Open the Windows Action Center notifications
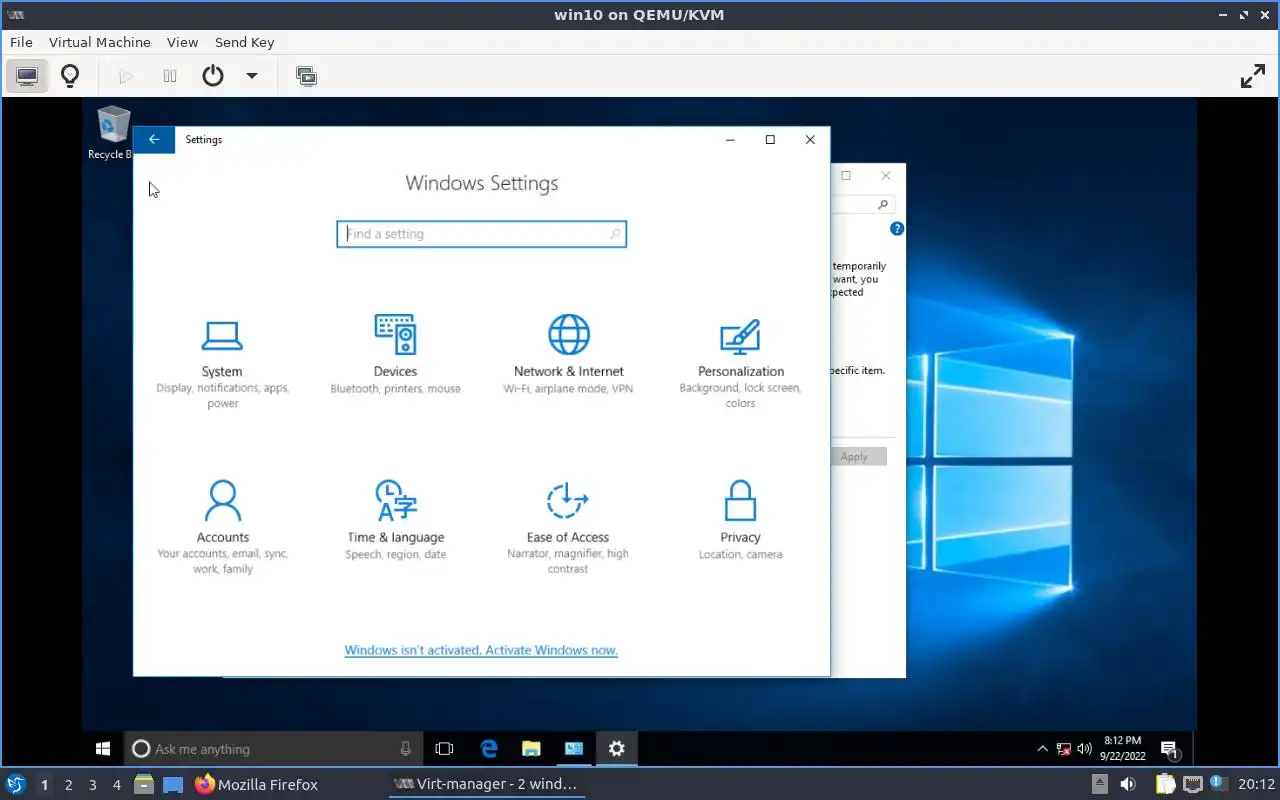 (1169, 748)
